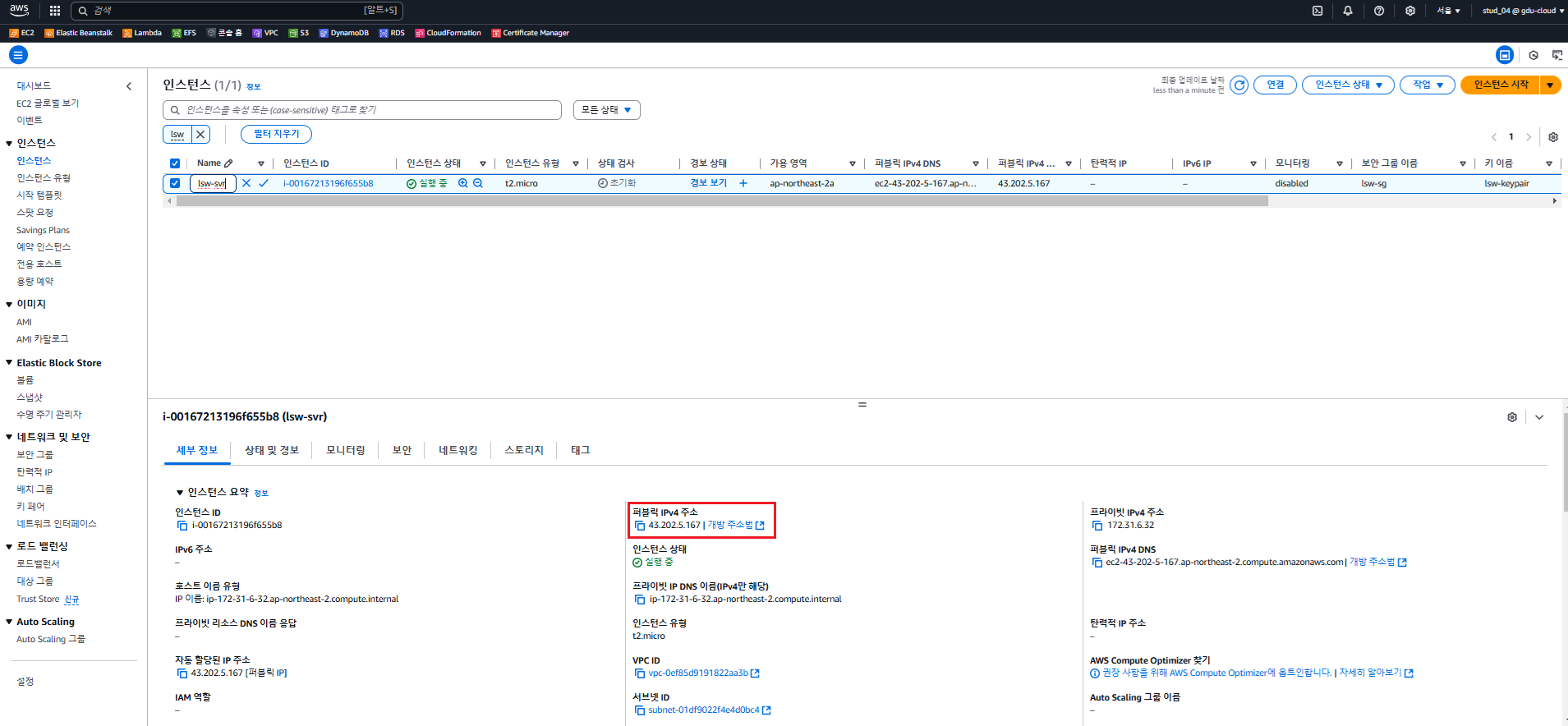
Task: Open 보안 그룹 in the sidebar
Action: [34, 455]
